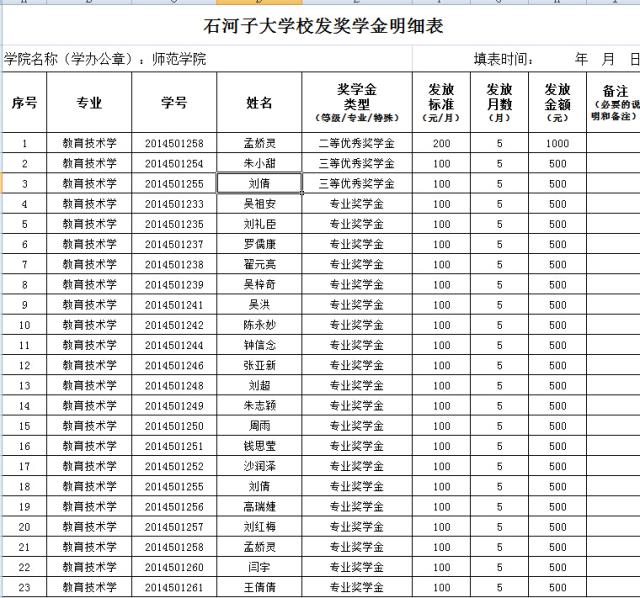Click the 序号 header cell
Image resolution: width=640 pixels, height=598 pixels.
coord(24,102)
